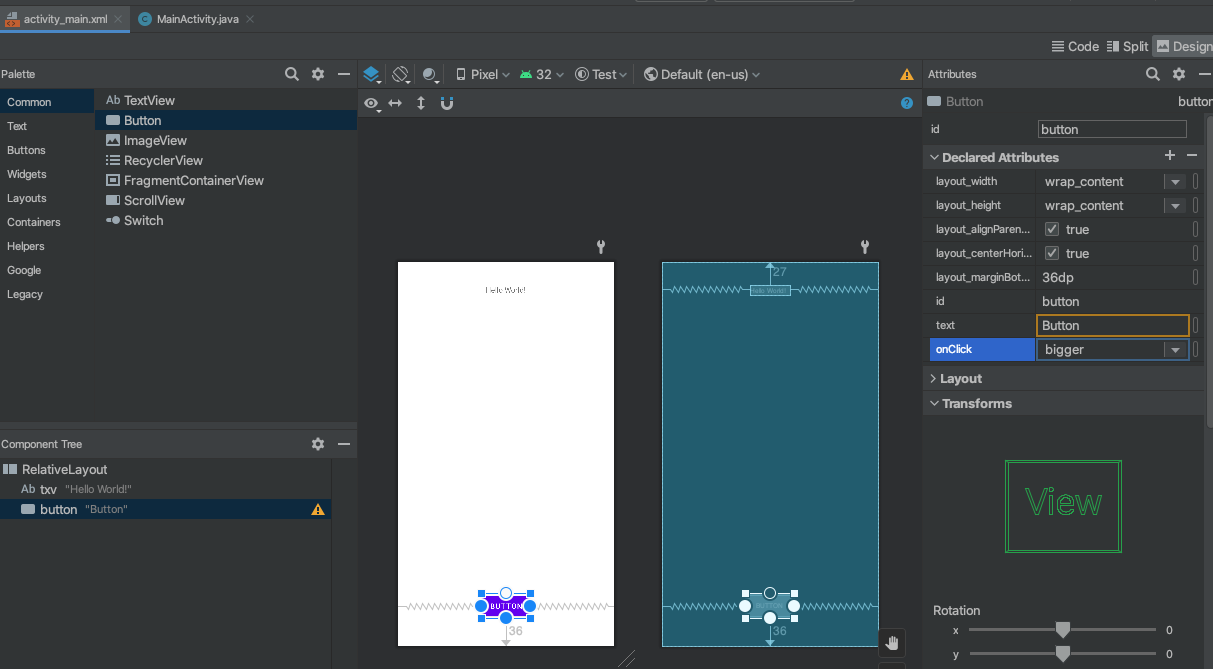
Task: Toggle the magnet autoconnect icon
Action: (x=447, y=103)
